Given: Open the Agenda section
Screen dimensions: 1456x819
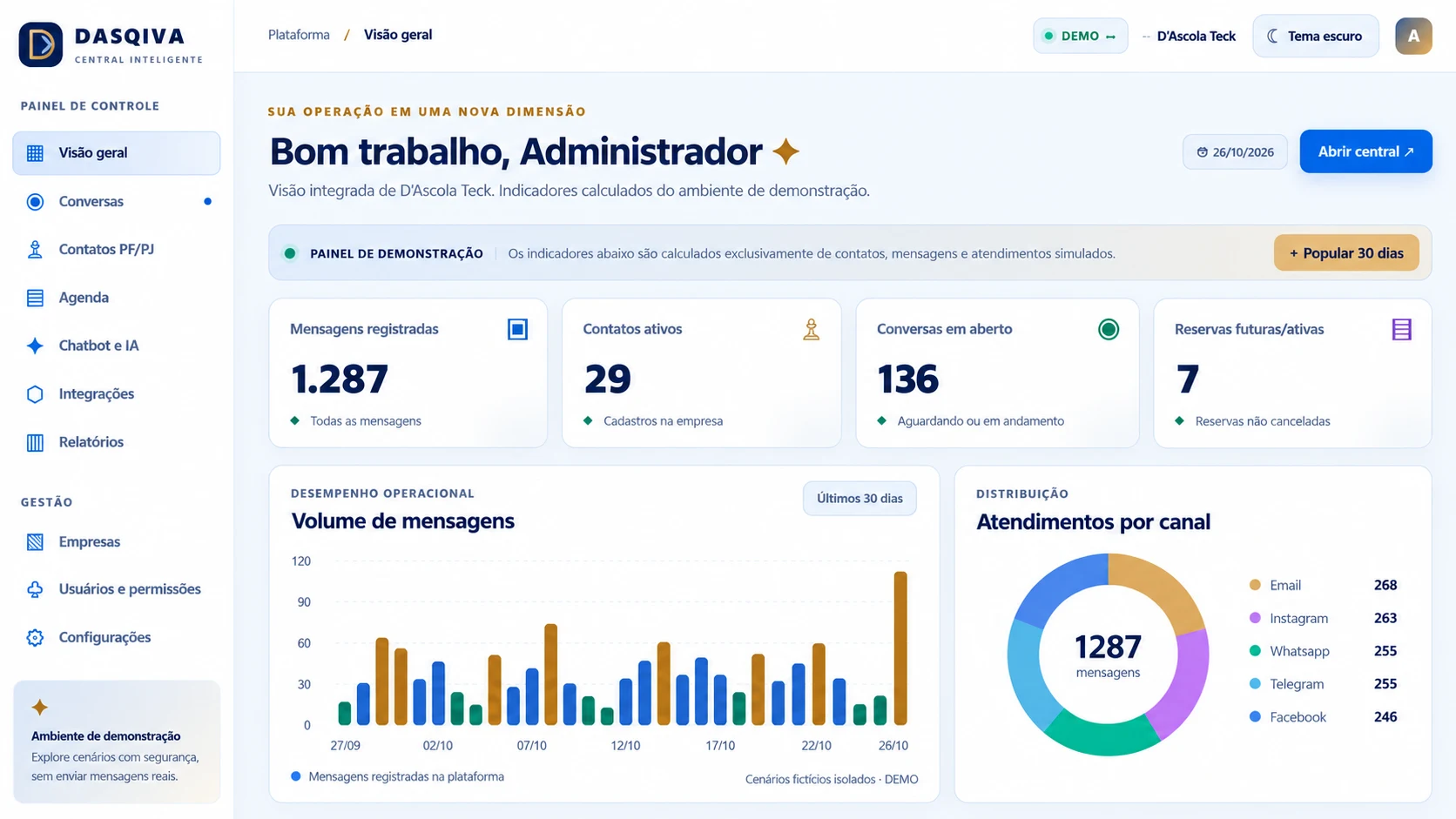Looking at the screenshot, I should click(x=116, y=298).
